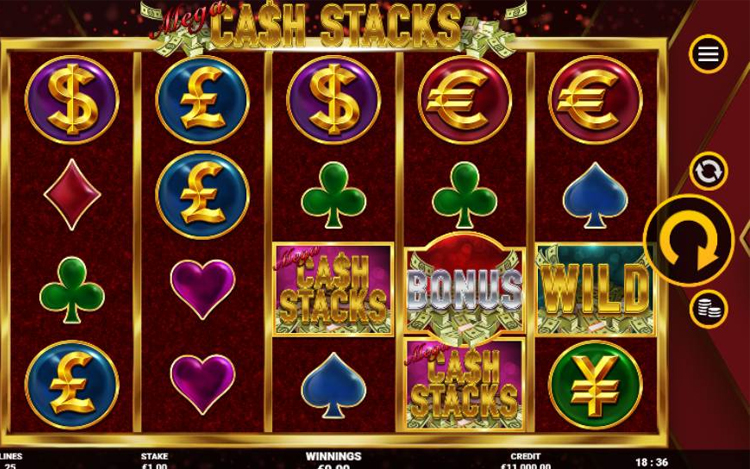Select the green Yen coin symbol

tap(595, 385)
